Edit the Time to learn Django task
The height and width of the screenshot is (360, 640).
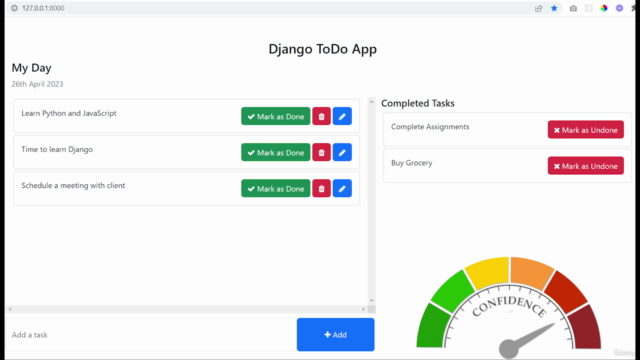click(x=342, y=152)
